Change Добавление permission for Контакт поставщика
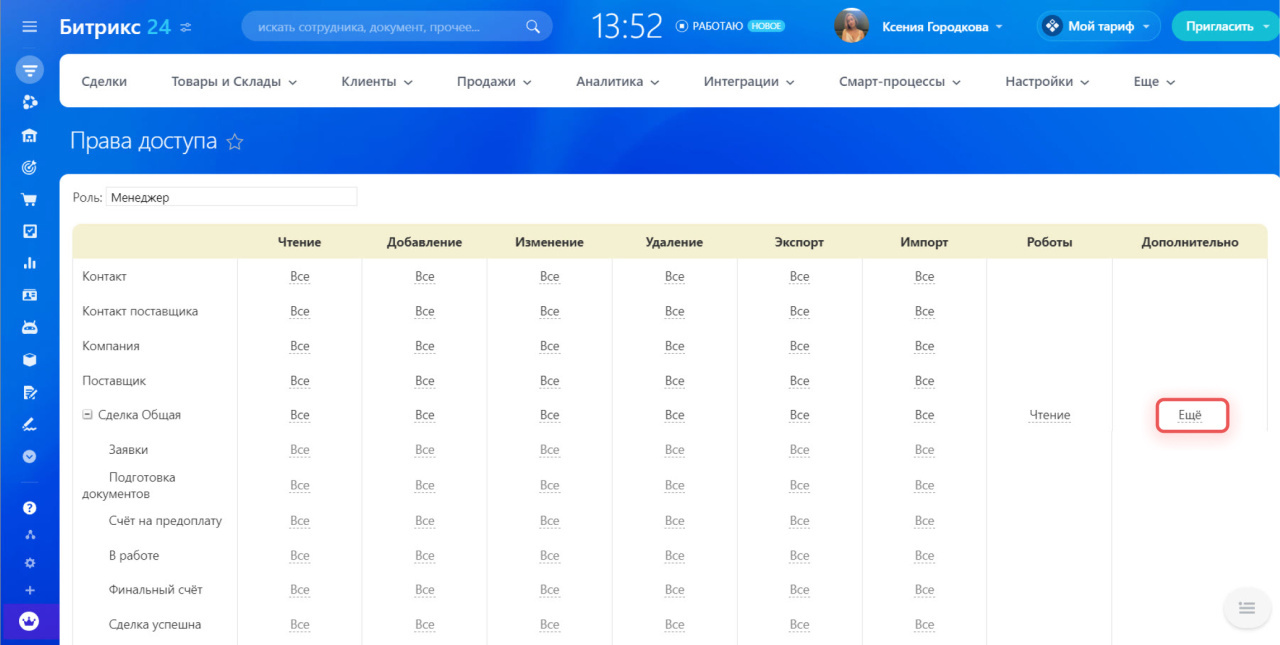1280x645 pixels. [x=425, y=312]
